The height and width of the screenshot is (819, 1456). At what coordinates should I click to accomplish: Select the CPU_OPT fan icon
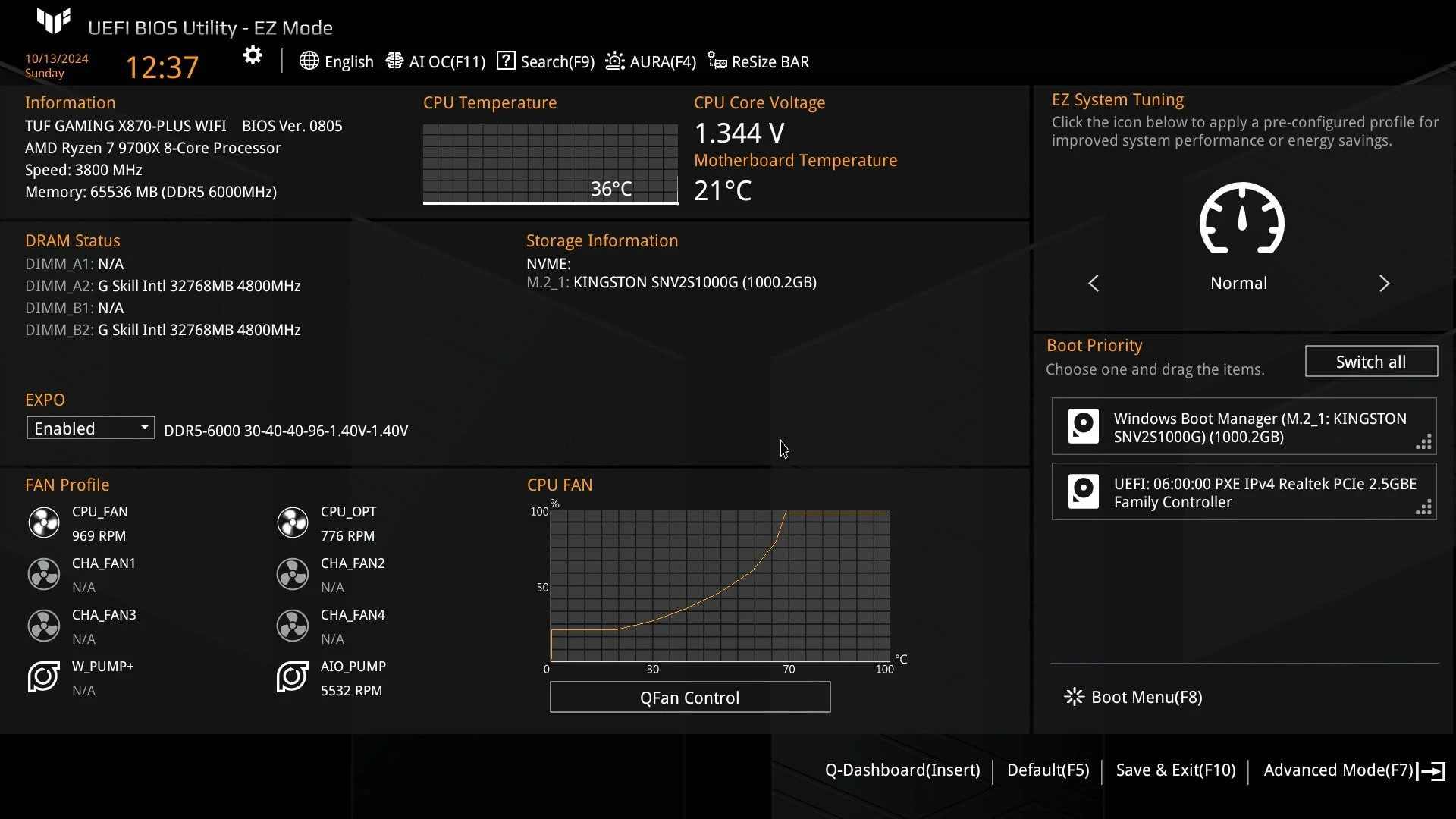(293, 522)
